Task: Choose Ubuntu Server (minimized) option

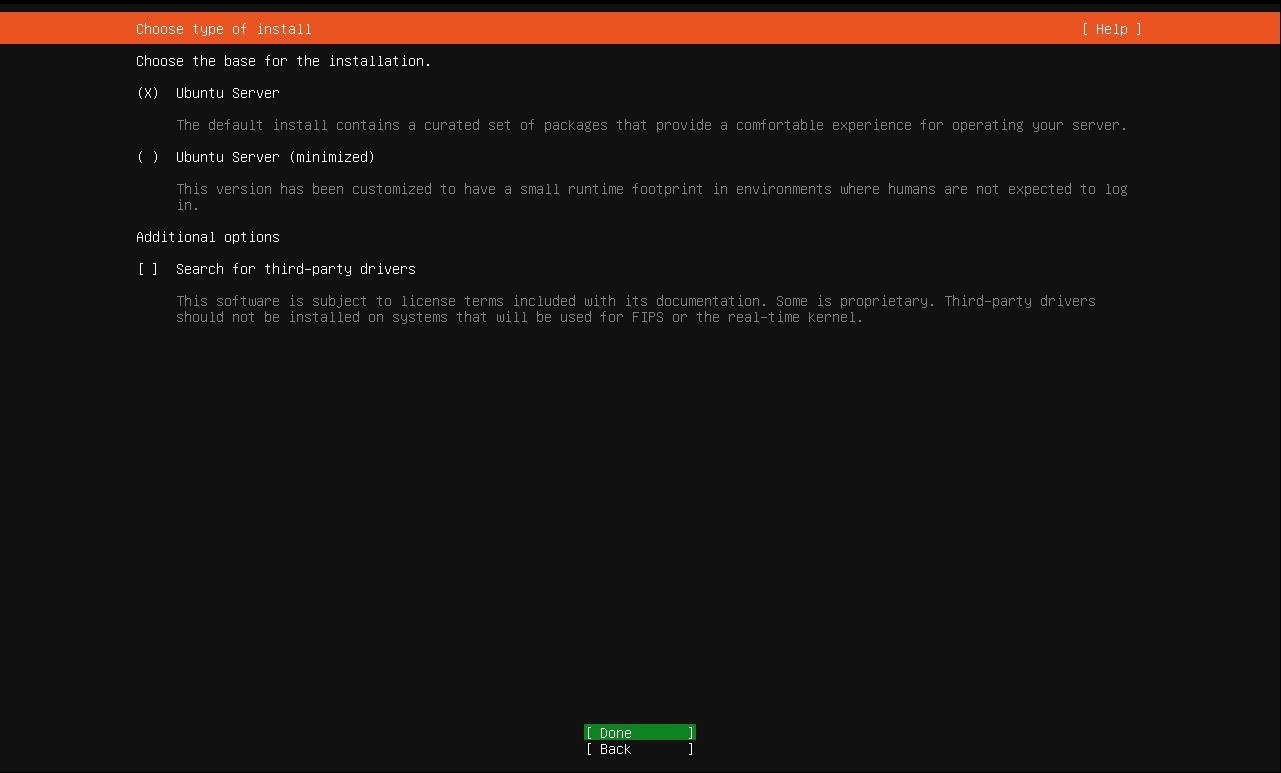Action: (146, 157)
